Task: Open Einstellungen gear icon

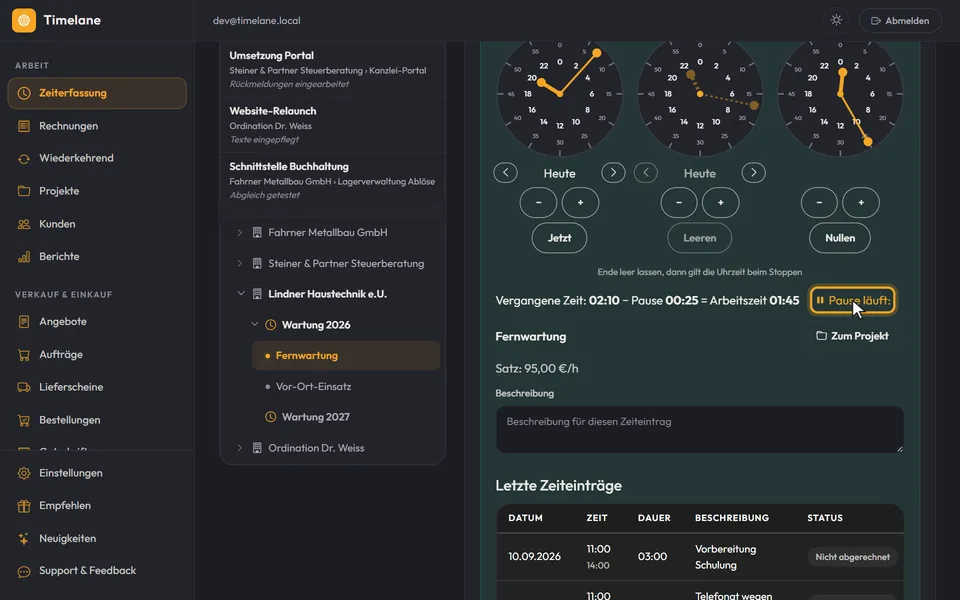Action: [x=24, y=473]
